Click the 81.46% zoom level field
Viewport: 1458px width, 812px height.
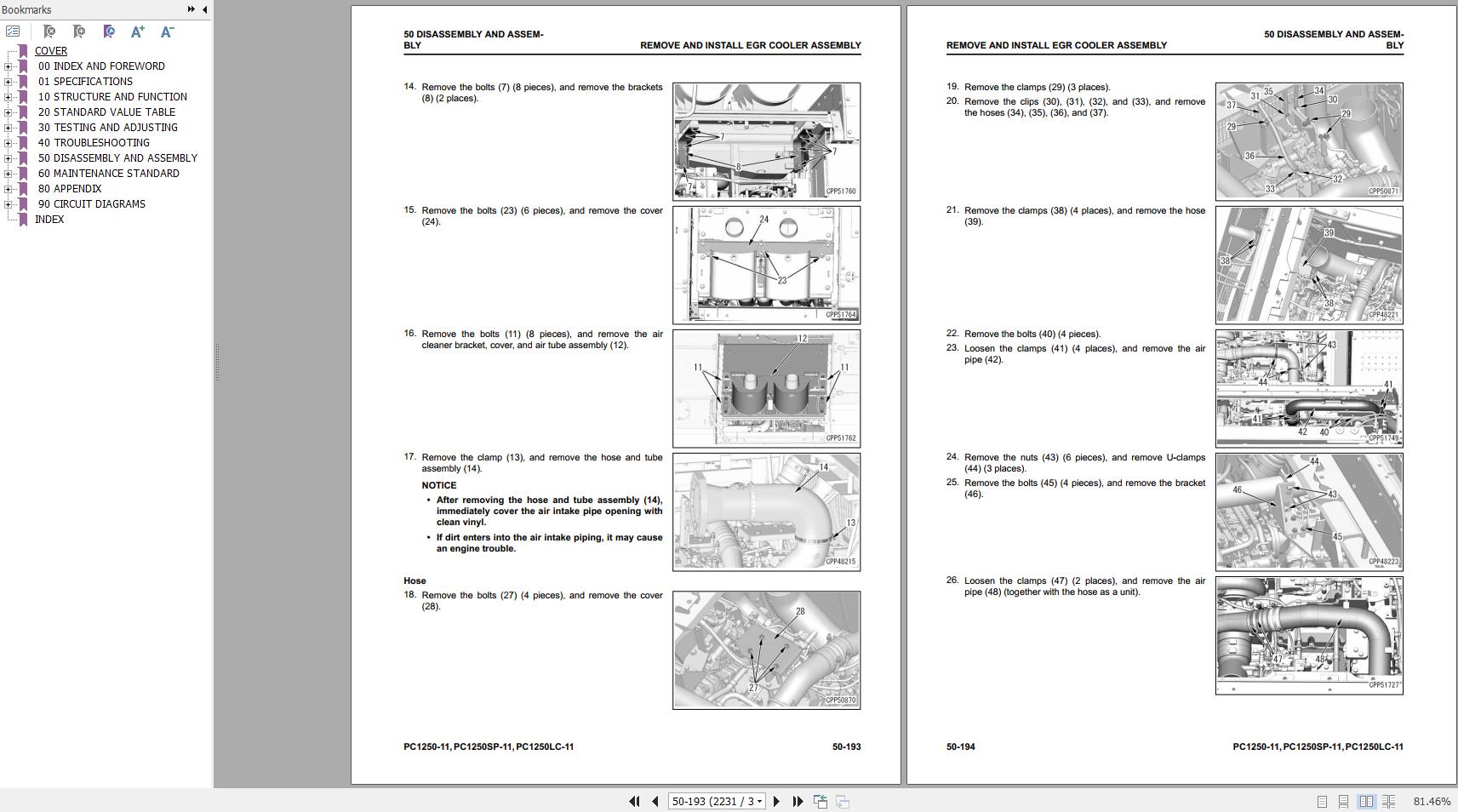(x=1432, y=801)
